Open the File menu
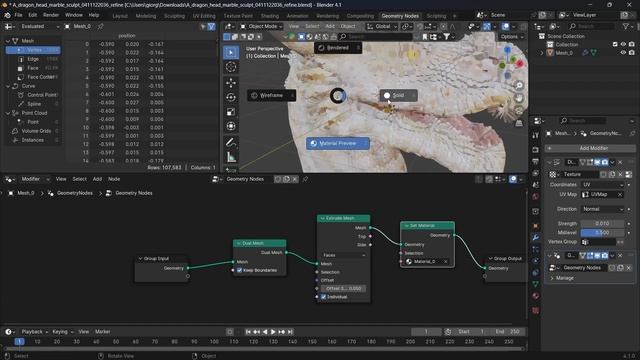640x360 pixels. (x=18, y=15)
